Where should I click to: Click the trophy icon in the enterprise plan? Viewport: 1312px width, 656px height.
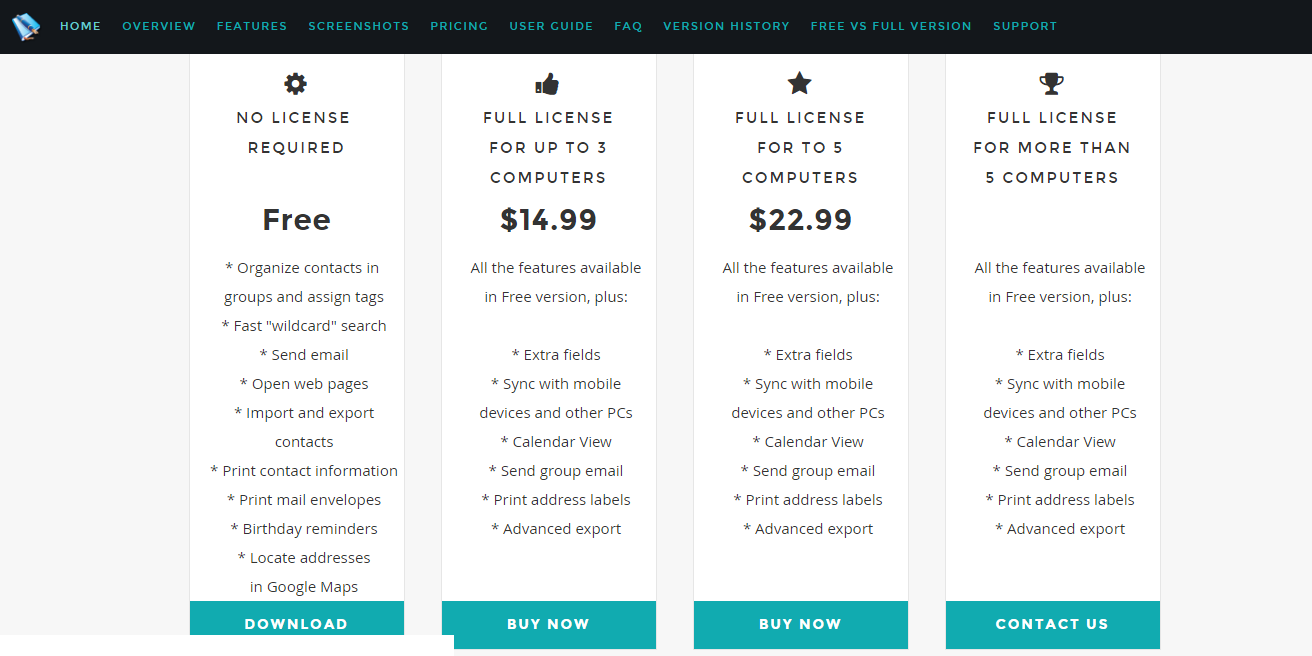[x=1052, y=84]
